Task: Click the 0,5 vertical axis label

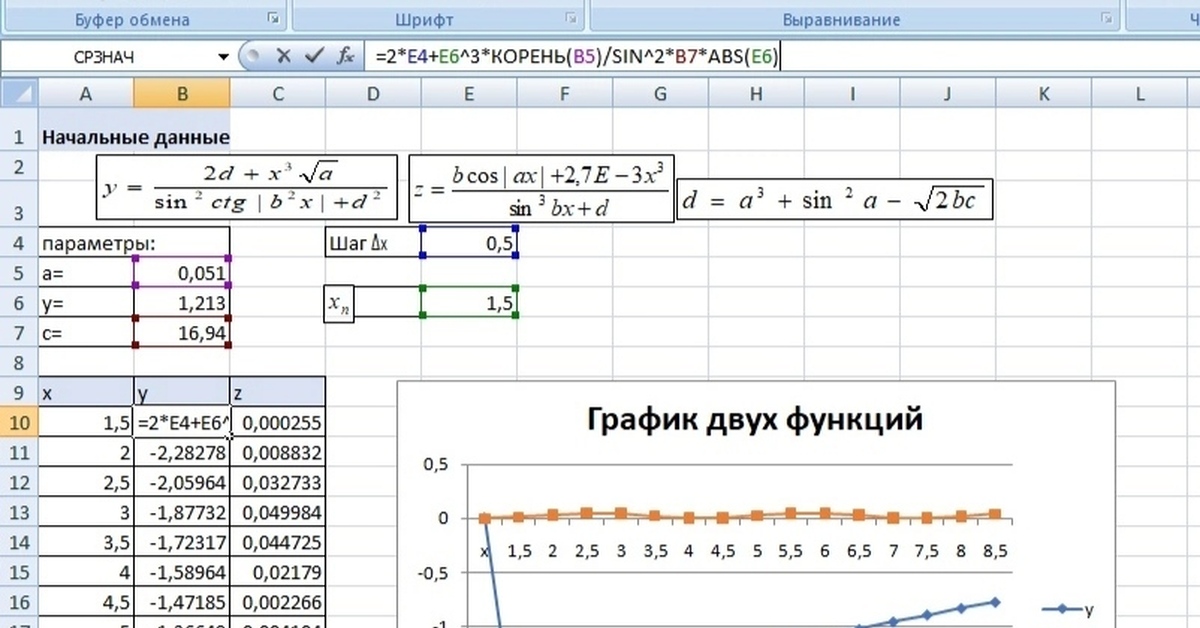Action: (x=436, y=465)
